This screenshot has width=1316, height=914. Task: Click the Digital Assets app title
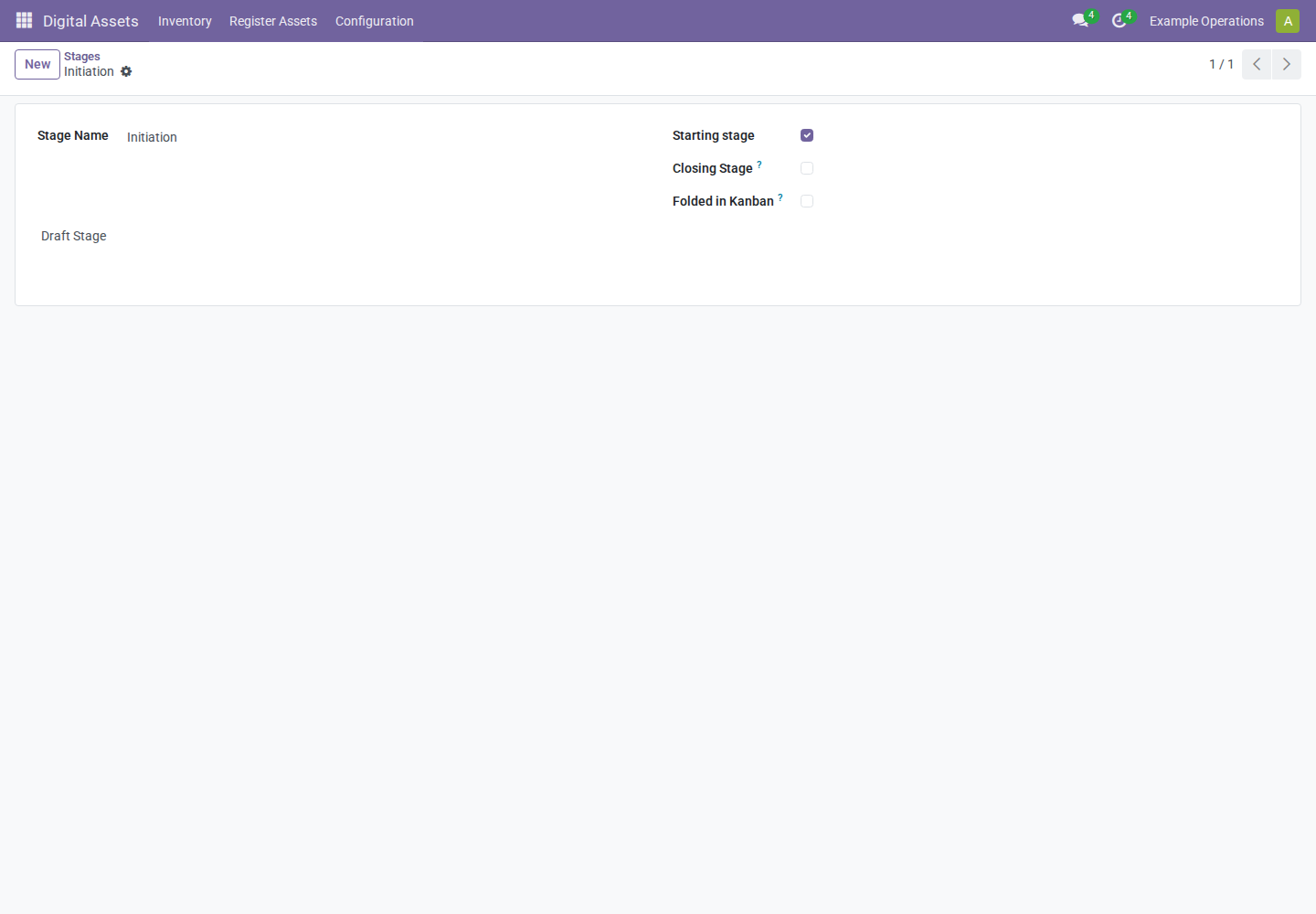[x=90, y=21]
